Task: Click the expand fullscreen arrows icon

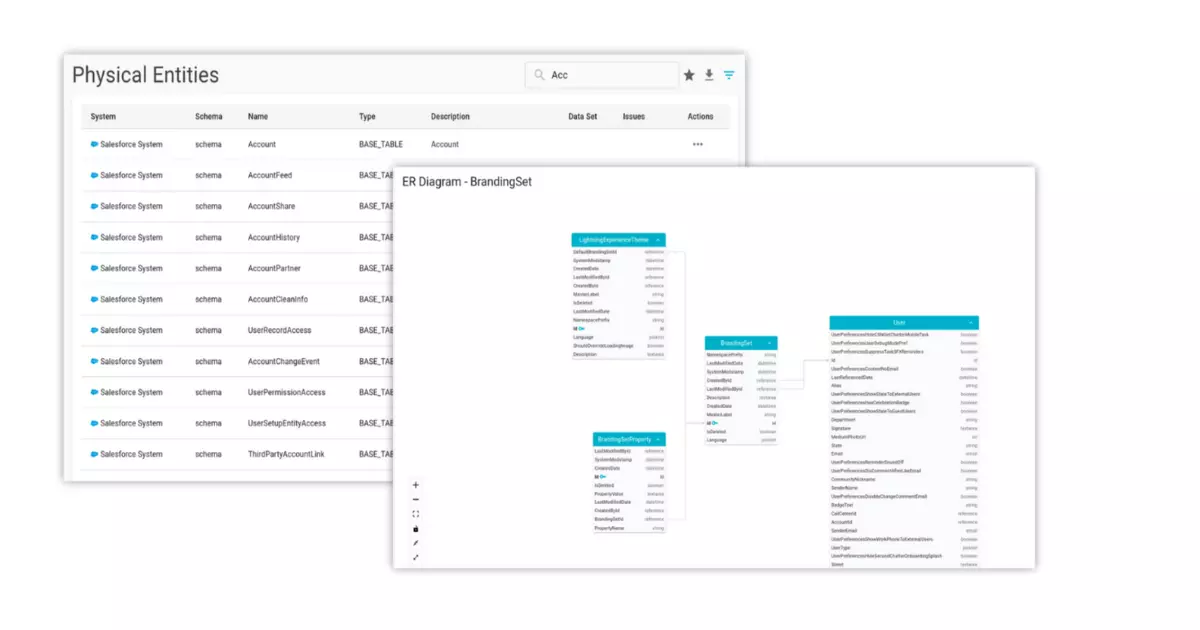Action: click(416, 557)
